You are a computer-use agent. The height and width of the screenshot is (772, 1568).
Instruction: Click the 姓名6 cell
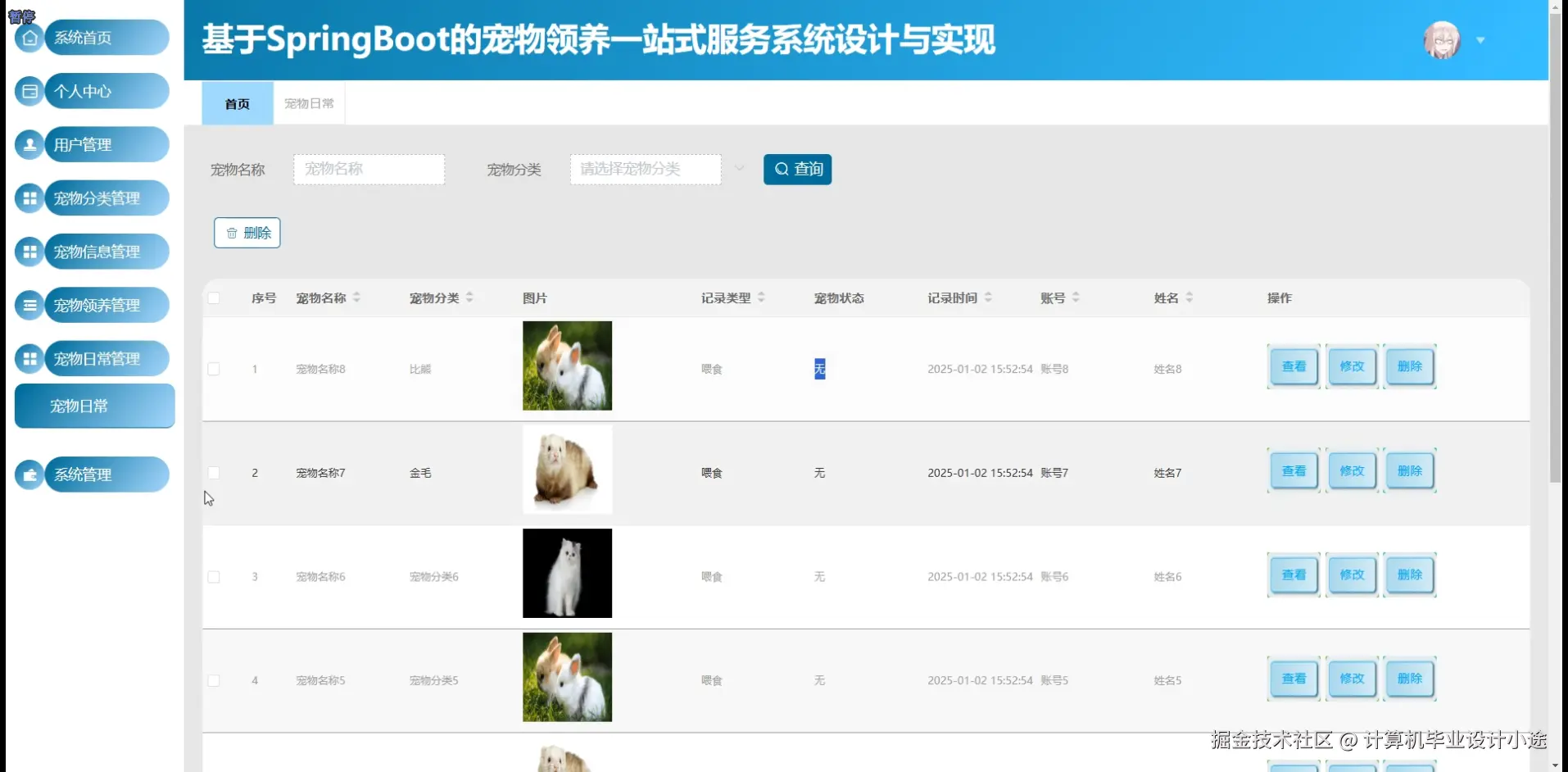coord(1167,577)
